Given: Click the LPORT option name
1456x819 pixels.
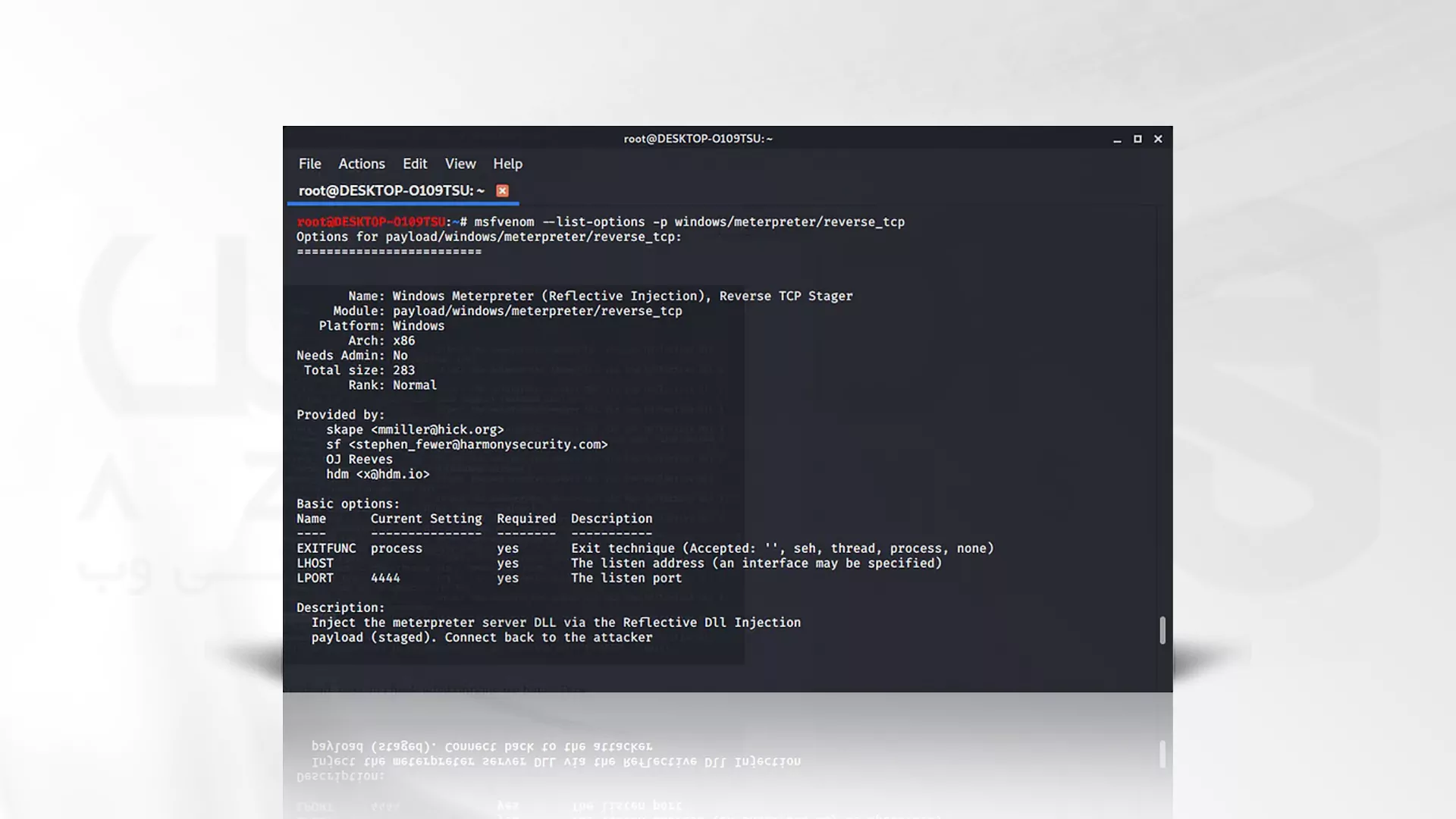Looking at the screenshot, I should click(x=315, y=578).
